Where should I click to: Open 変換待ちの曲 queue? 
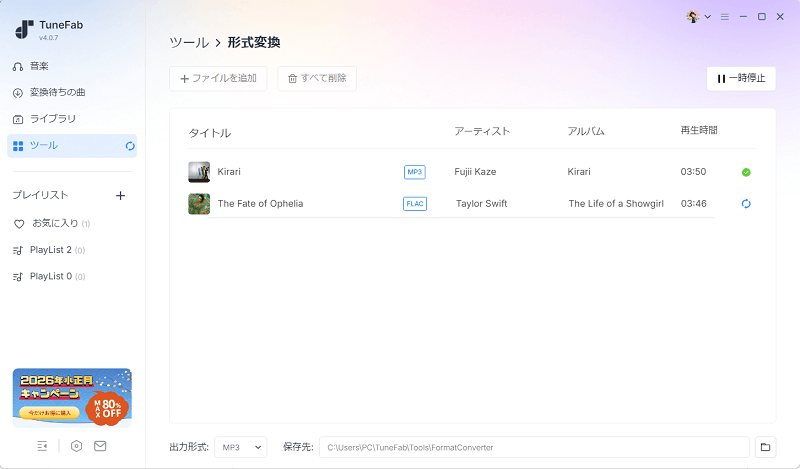(x=57, y=92)
